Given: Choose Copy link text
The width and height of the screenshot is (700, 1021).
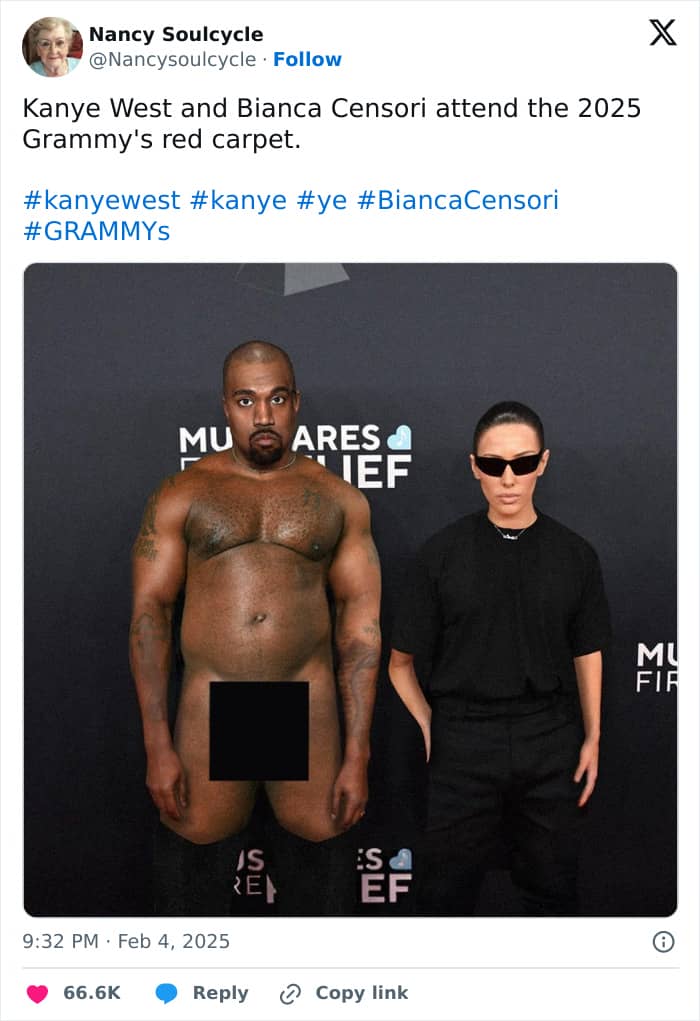Looking at the screenshot, I should [x=362, y=993].
